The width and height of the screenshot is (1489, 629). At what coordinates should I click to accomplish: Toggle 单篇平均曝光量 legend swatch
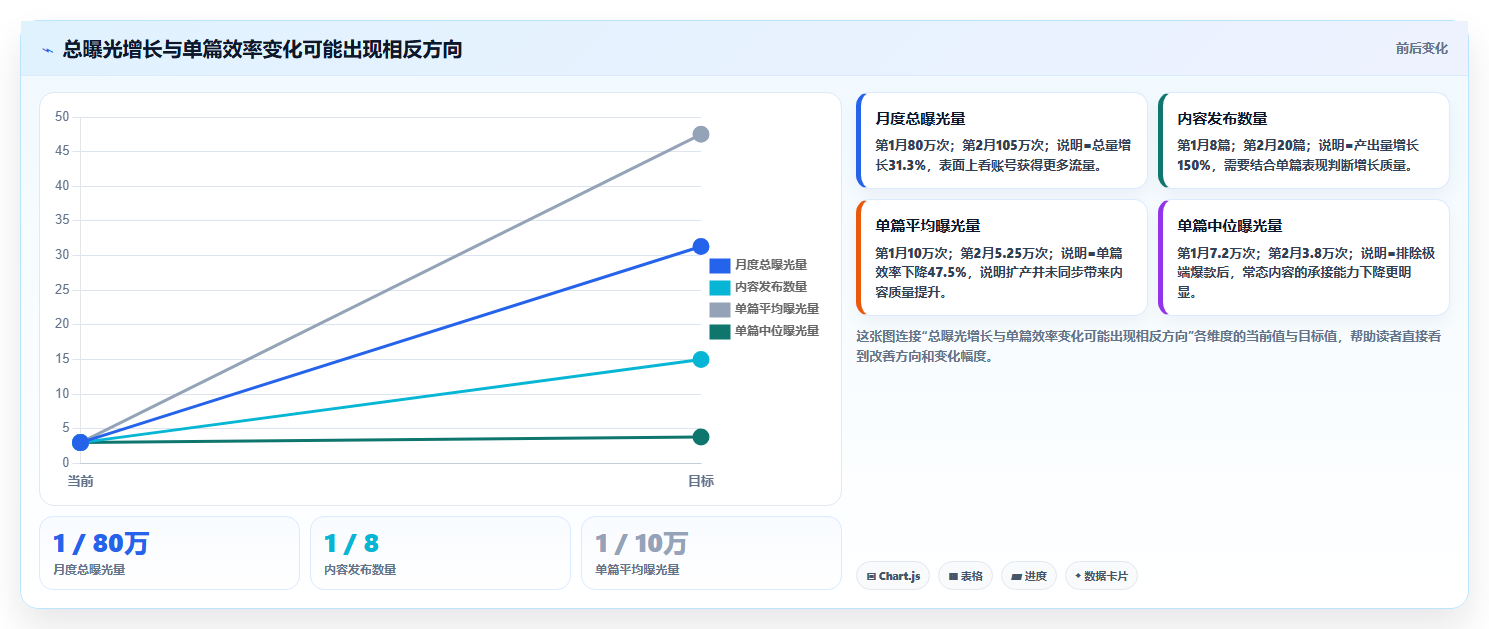[720, 309]
